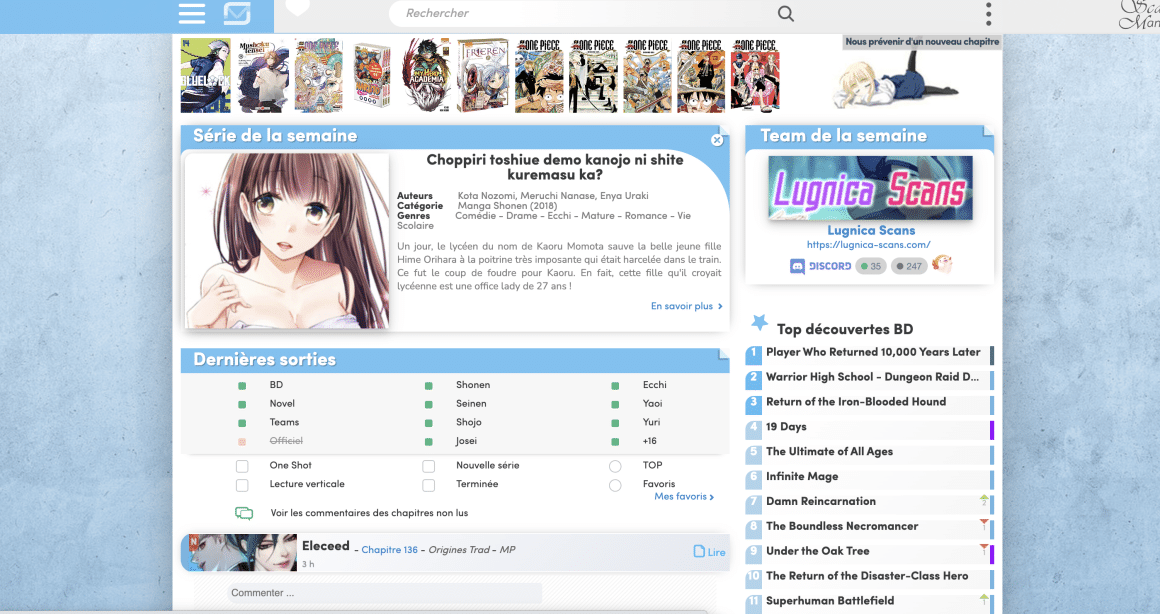
Task: Click the En savoir plus link
Action: 687,306
